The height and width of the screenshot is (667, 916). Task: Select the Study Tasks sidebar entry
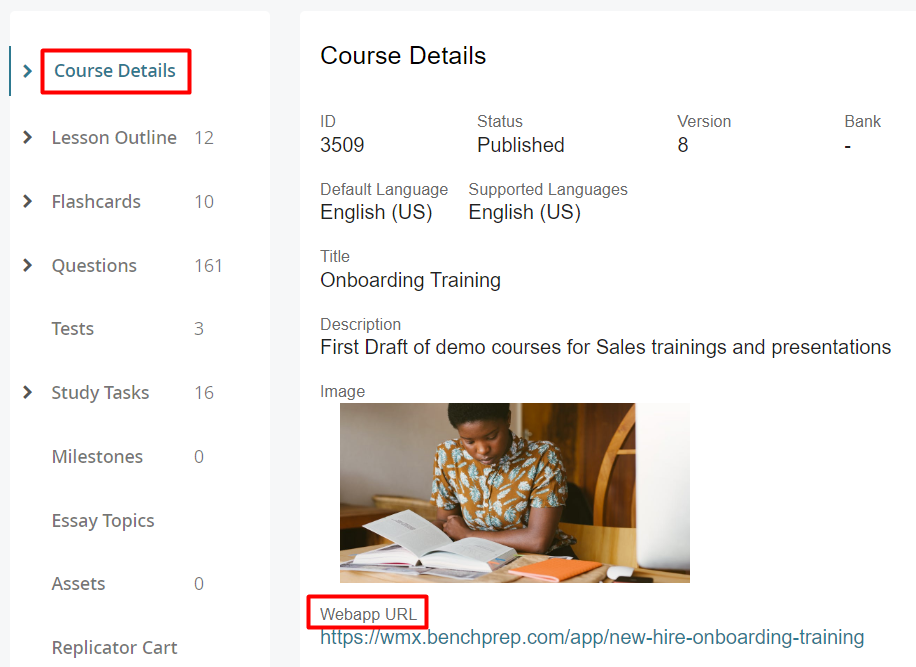[101, 392]
